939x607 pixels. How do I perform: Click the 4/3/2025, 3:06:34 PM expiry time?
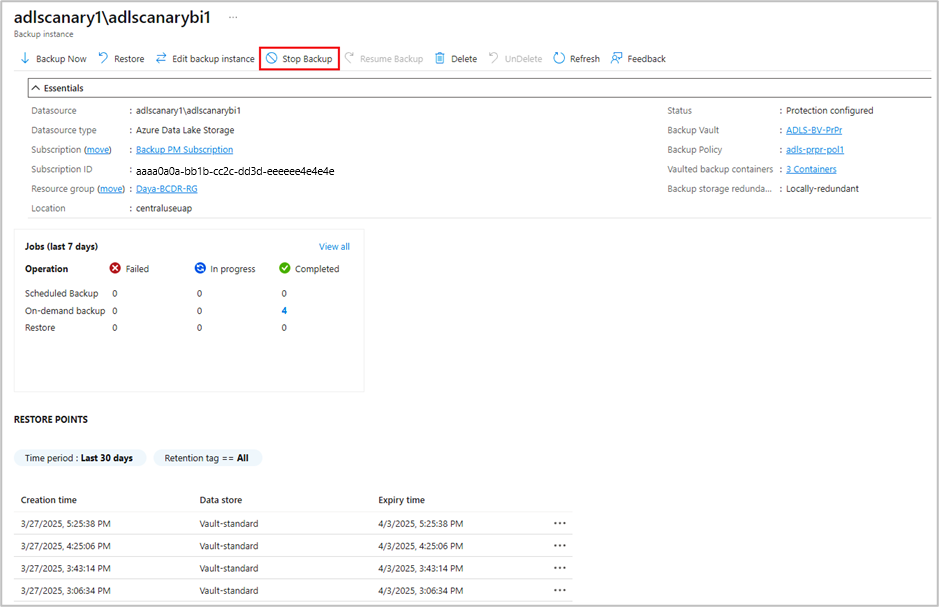pyautogui.click(x=420, y=591)
